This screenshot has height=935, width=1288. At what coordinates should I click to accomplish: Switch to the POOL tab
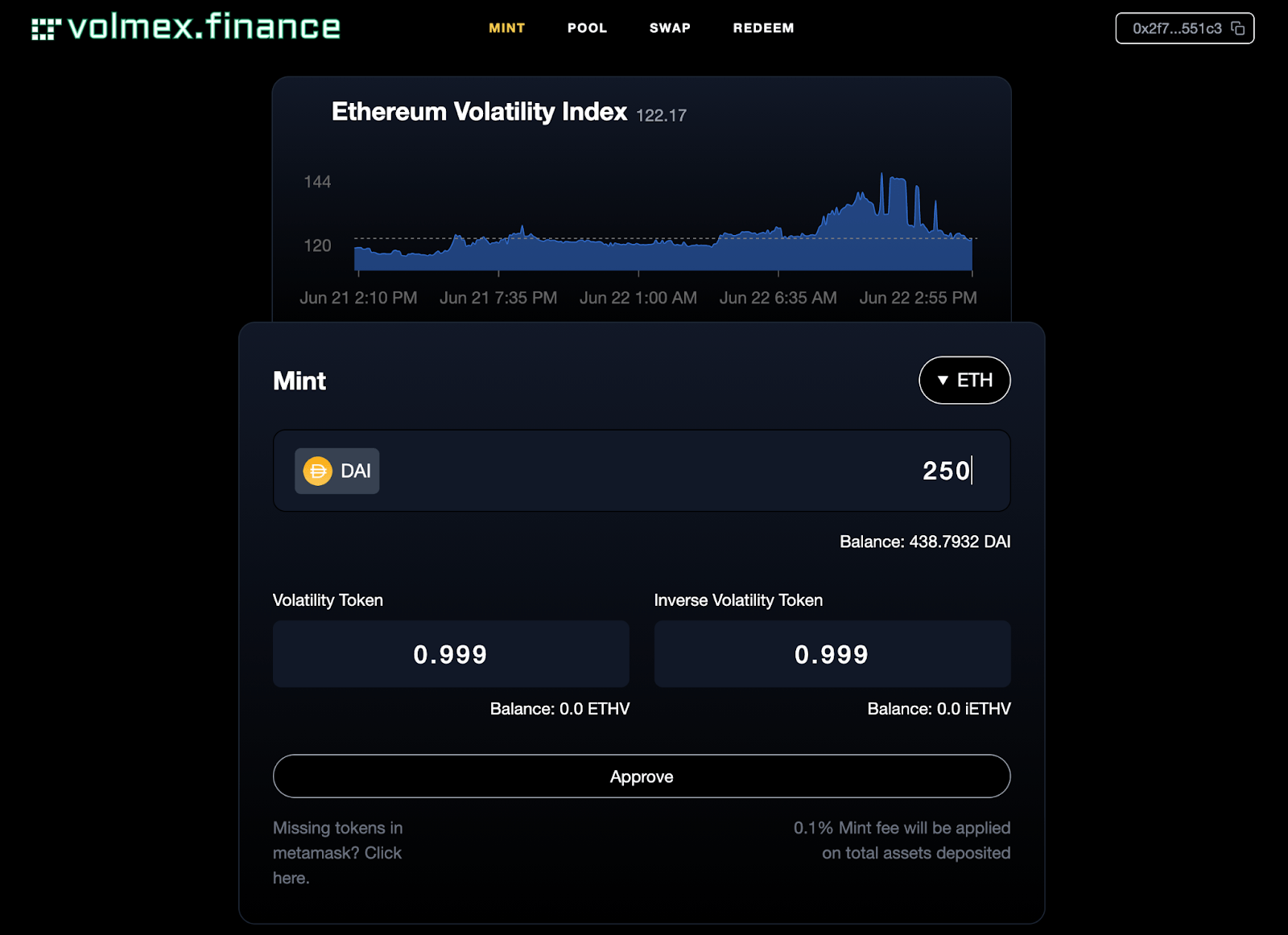587,28
